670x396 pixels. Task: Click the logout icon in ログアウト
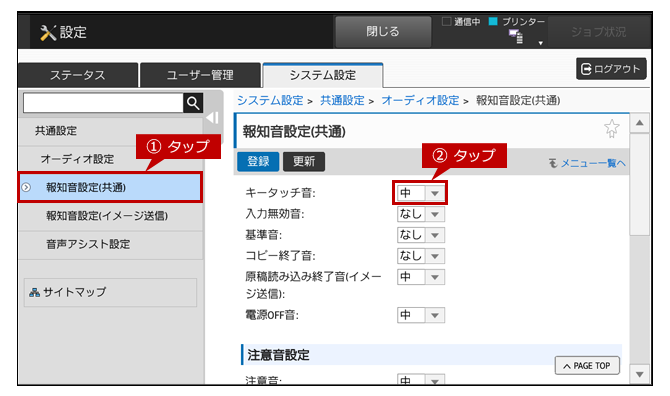(586, 69)
